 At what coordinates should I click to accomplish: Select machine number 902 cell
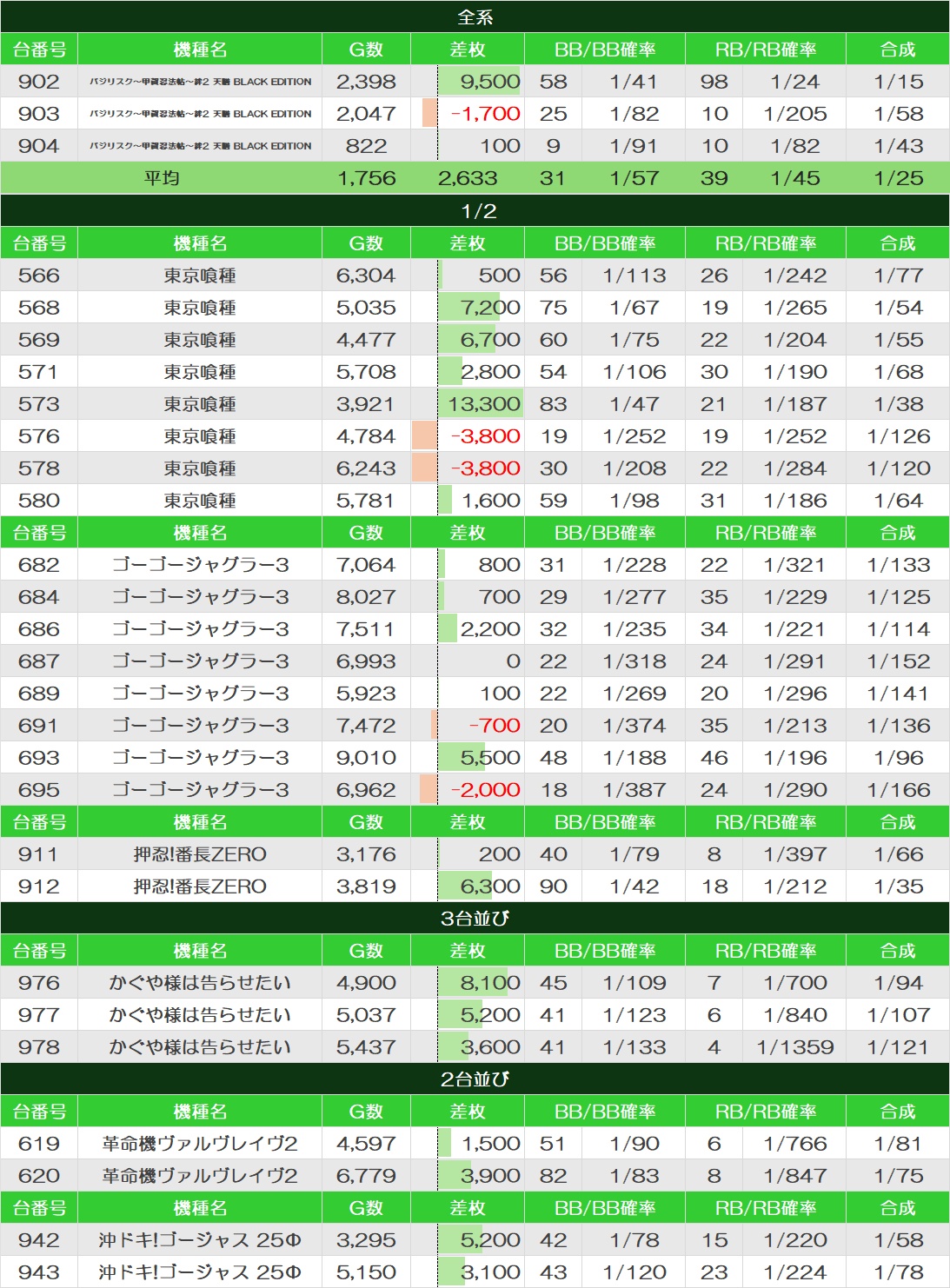tap(39, 82)
